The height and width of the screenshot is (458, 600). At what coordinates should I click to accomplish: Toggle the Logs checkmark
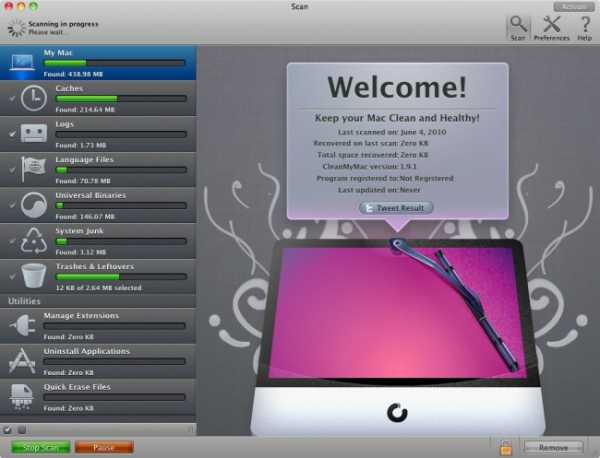(x=12, y=132)
